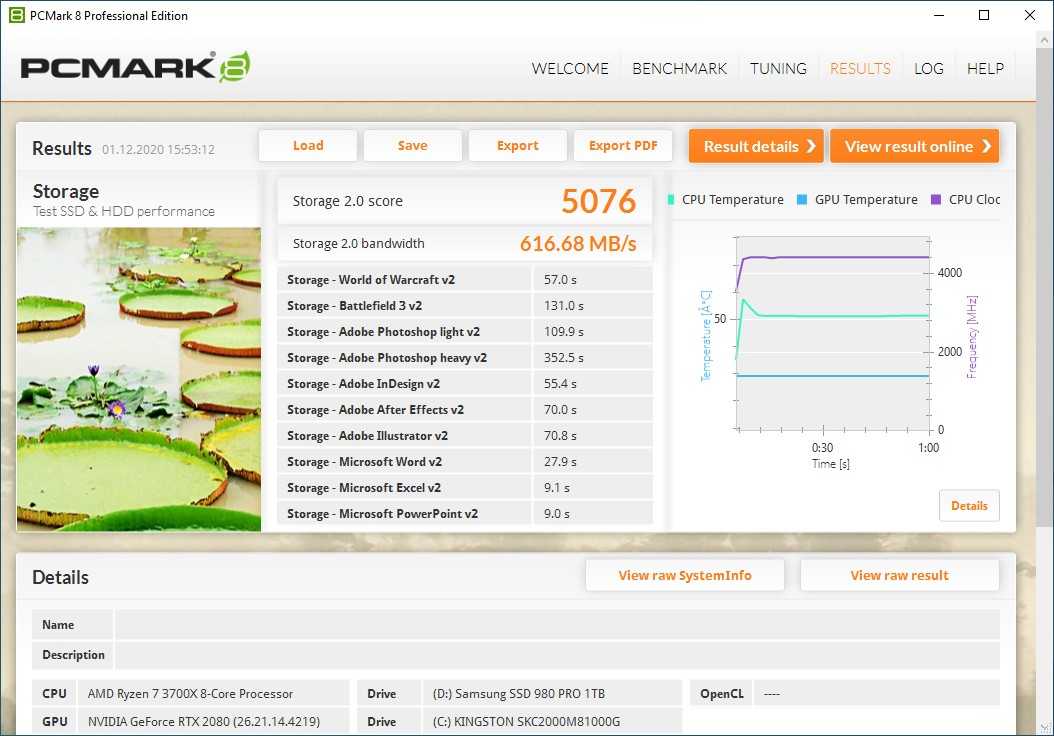Click the GPU Temperature legend swatch
1054x736 pixels.
(802, 200)
